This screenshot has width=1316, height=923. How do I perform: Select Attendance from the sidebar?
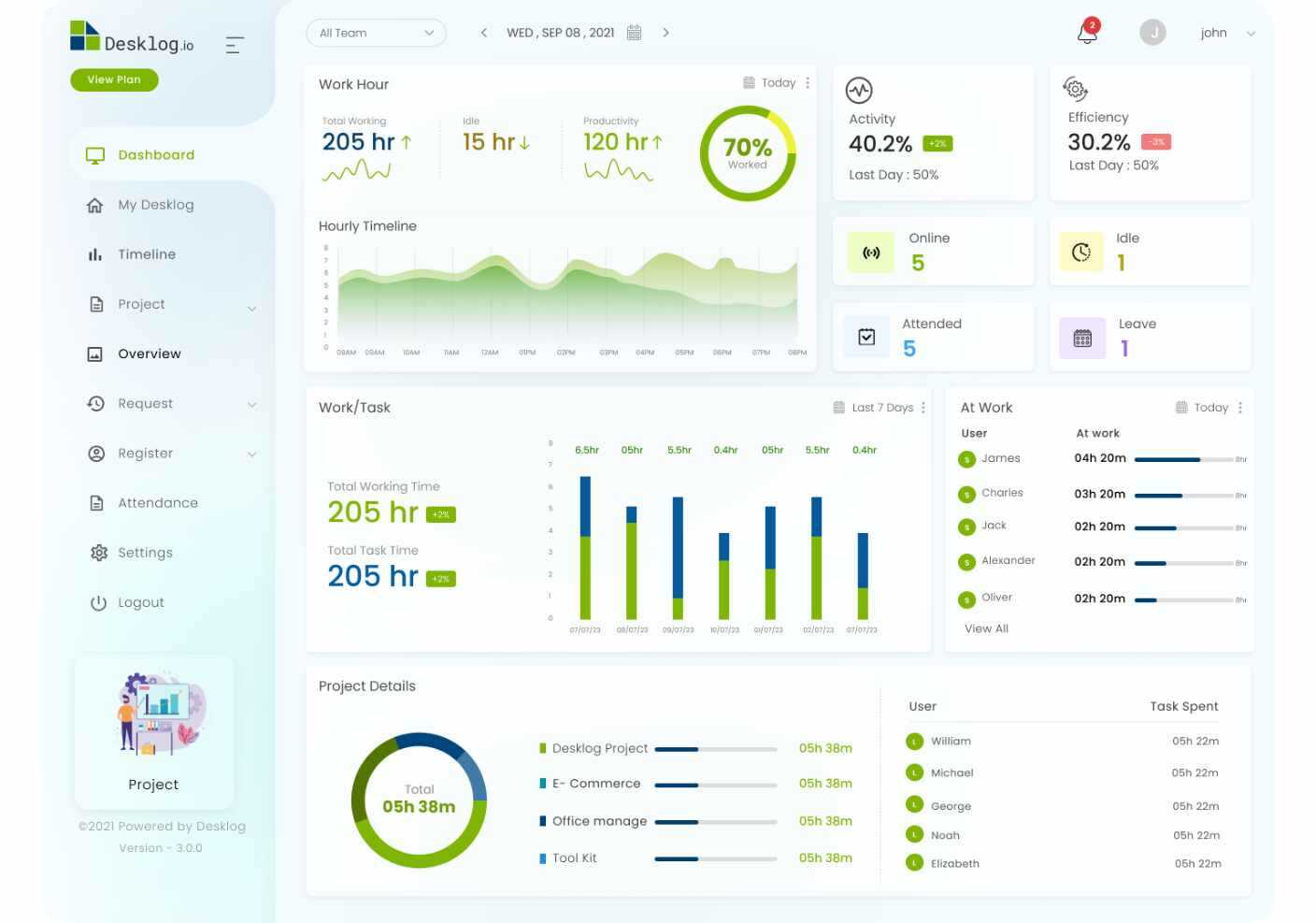158,503
